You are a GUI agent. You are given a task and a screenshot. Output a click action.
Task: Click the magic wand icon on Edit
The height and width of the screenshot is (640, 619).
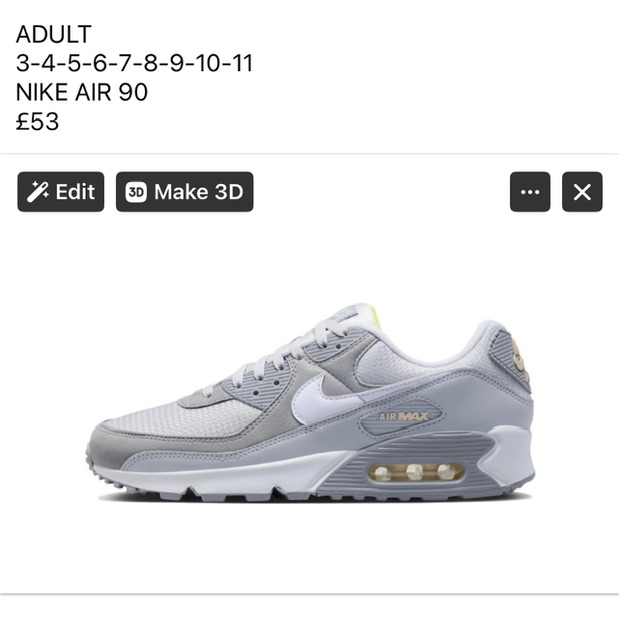point(38,192)
